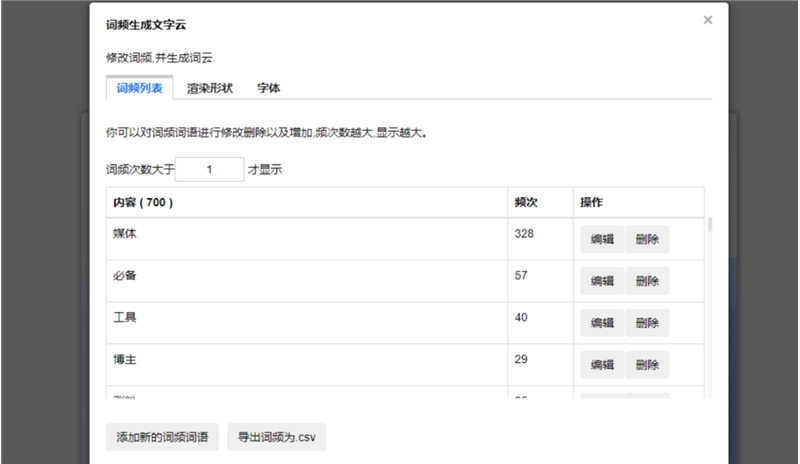The image size is (800, 464).
Task: Close the 词频生成文字云 dialog
Action: coord(708,19)
